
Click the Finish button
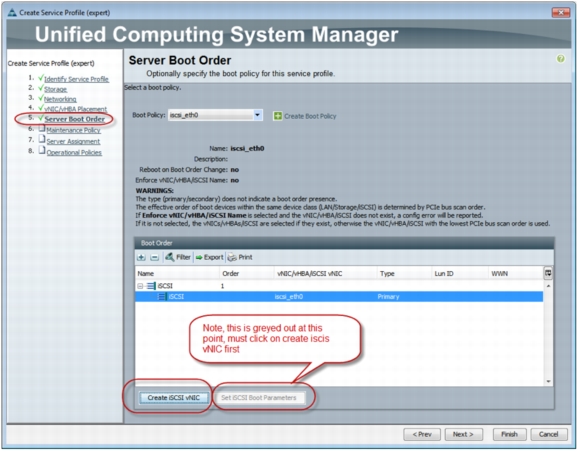(x=509, y=434)
